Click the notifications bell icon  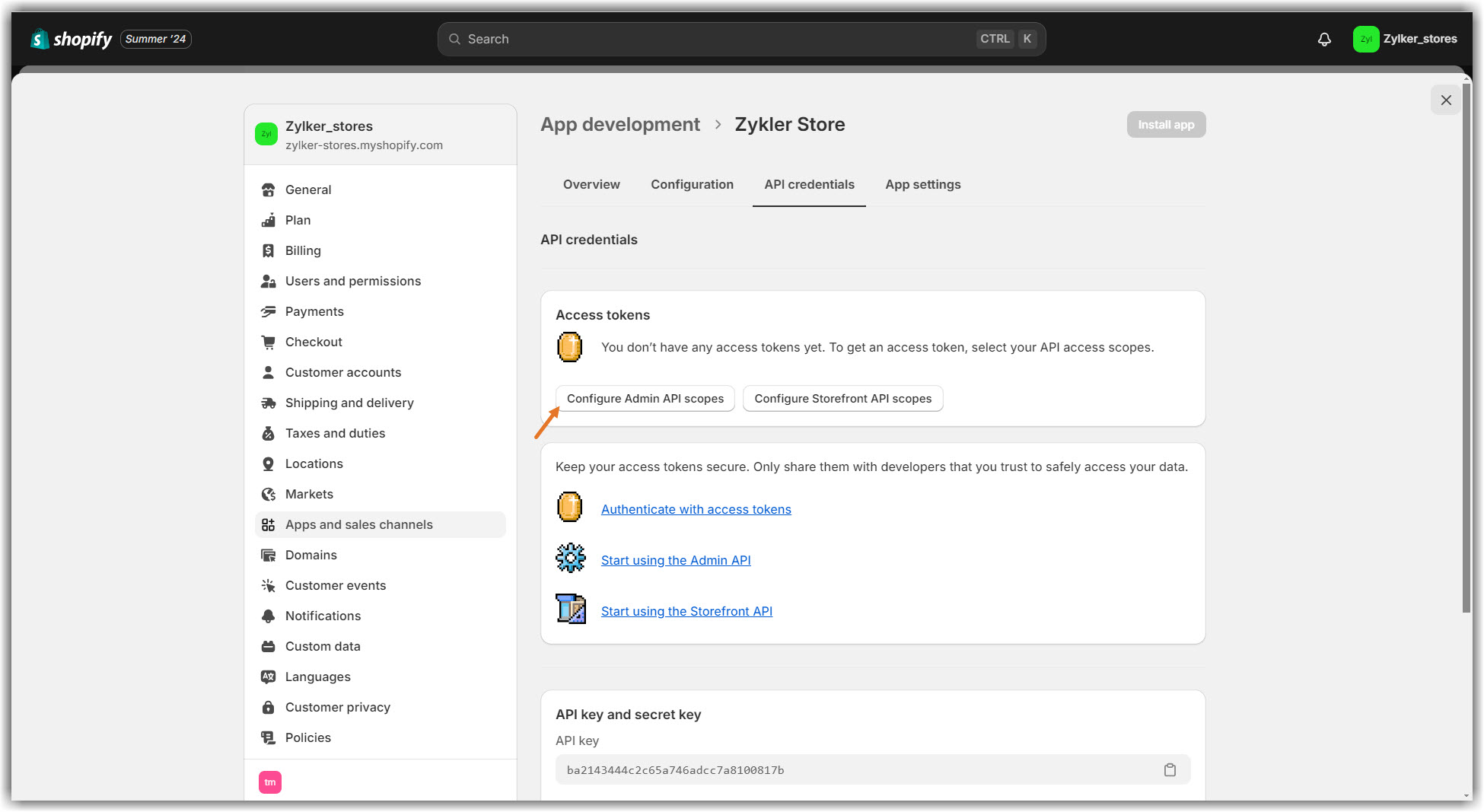pos(1324,40)
